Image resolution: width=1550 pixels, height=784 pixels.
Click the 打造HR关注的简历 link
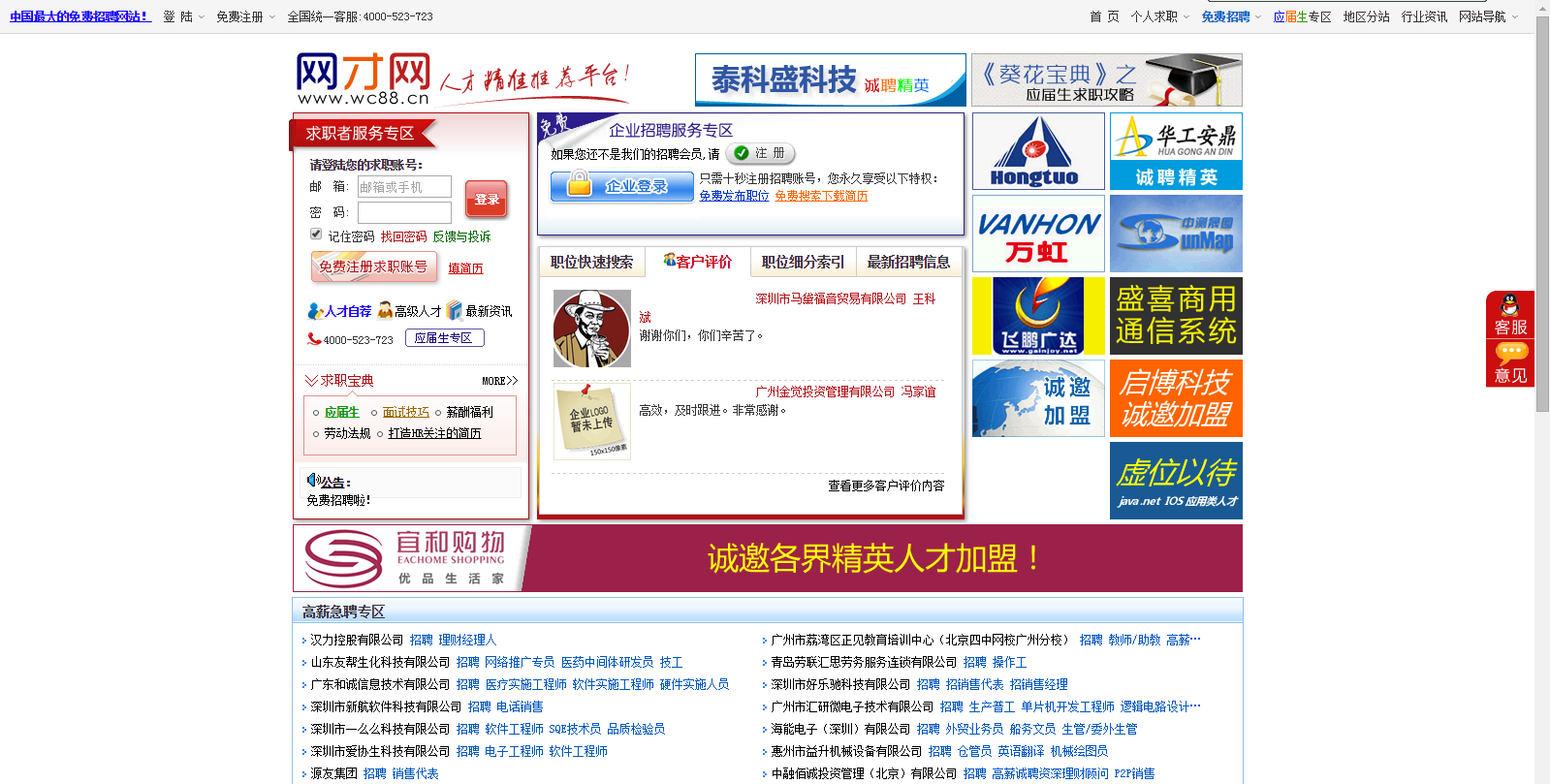point(434,433)
